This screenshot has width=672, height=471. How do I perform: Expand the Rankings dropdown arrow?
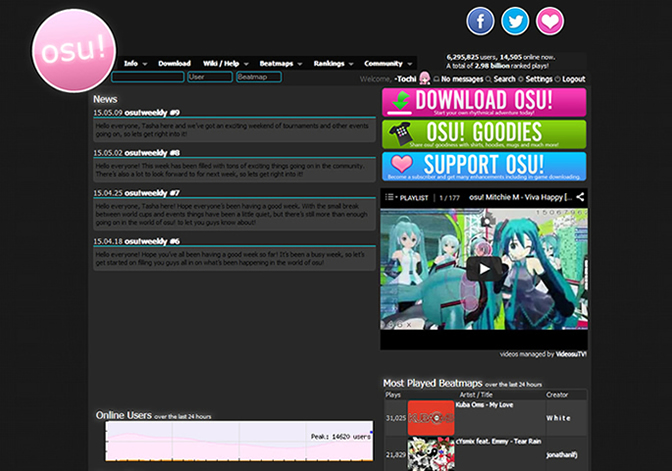click(351, 64)
